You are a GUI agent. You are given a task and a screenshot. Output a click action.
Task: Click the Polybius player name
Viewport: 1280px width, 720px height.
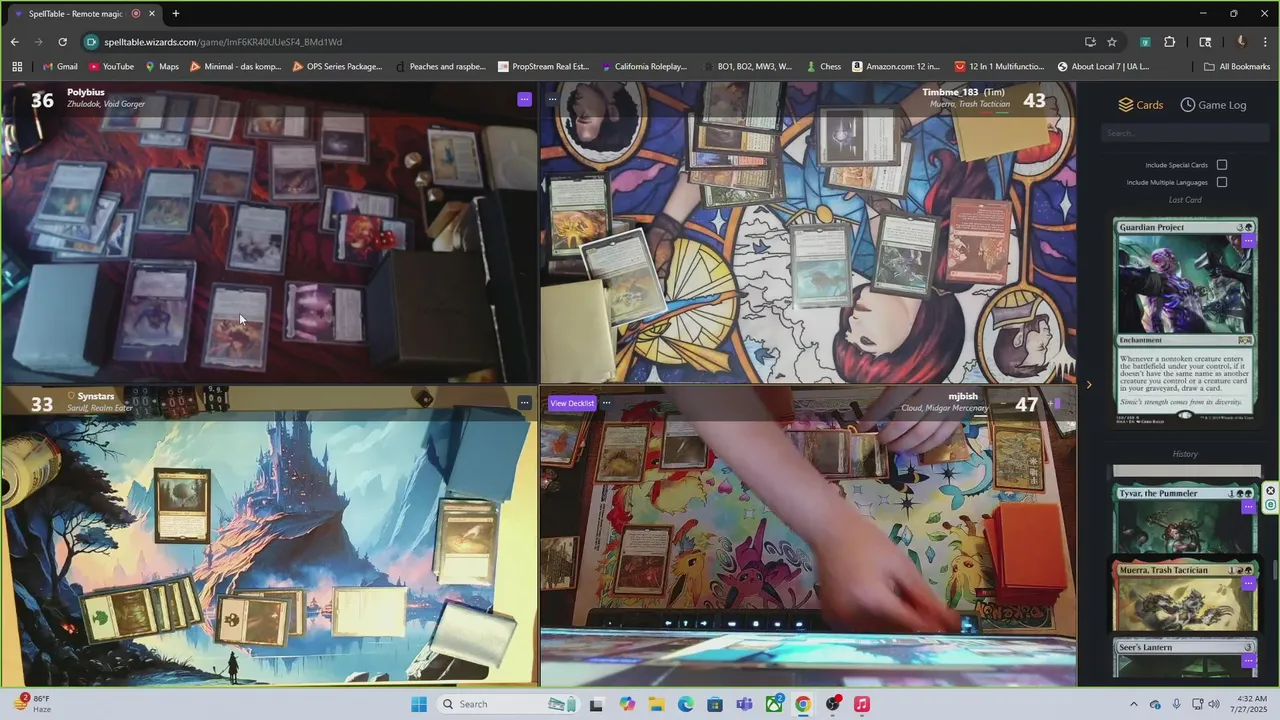pyautogui.click(x=86, y=92)
